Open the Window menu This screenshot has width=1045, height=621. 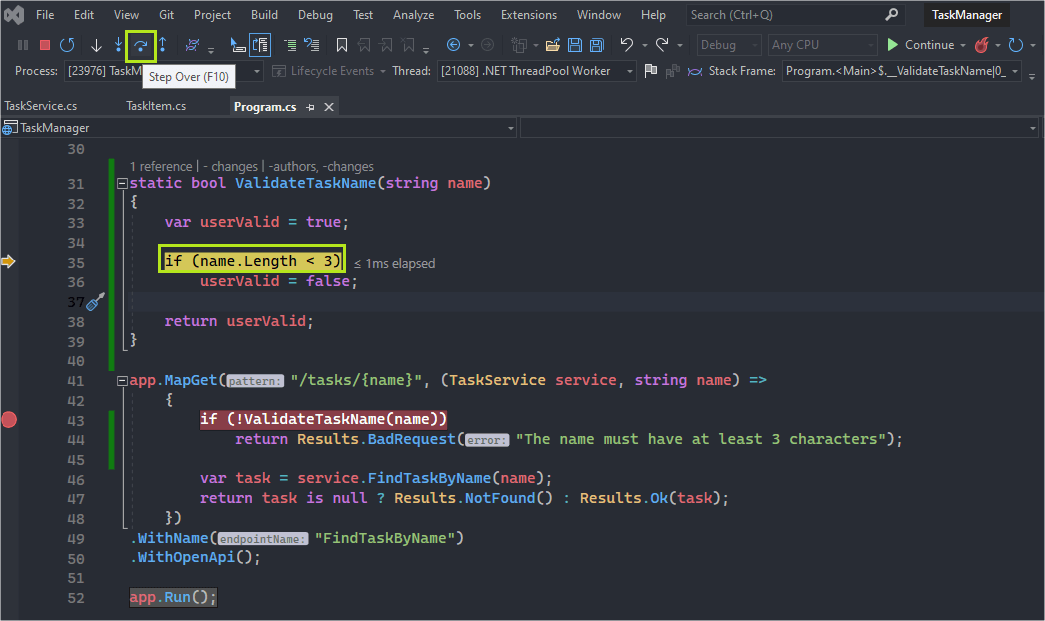(598, 15)
